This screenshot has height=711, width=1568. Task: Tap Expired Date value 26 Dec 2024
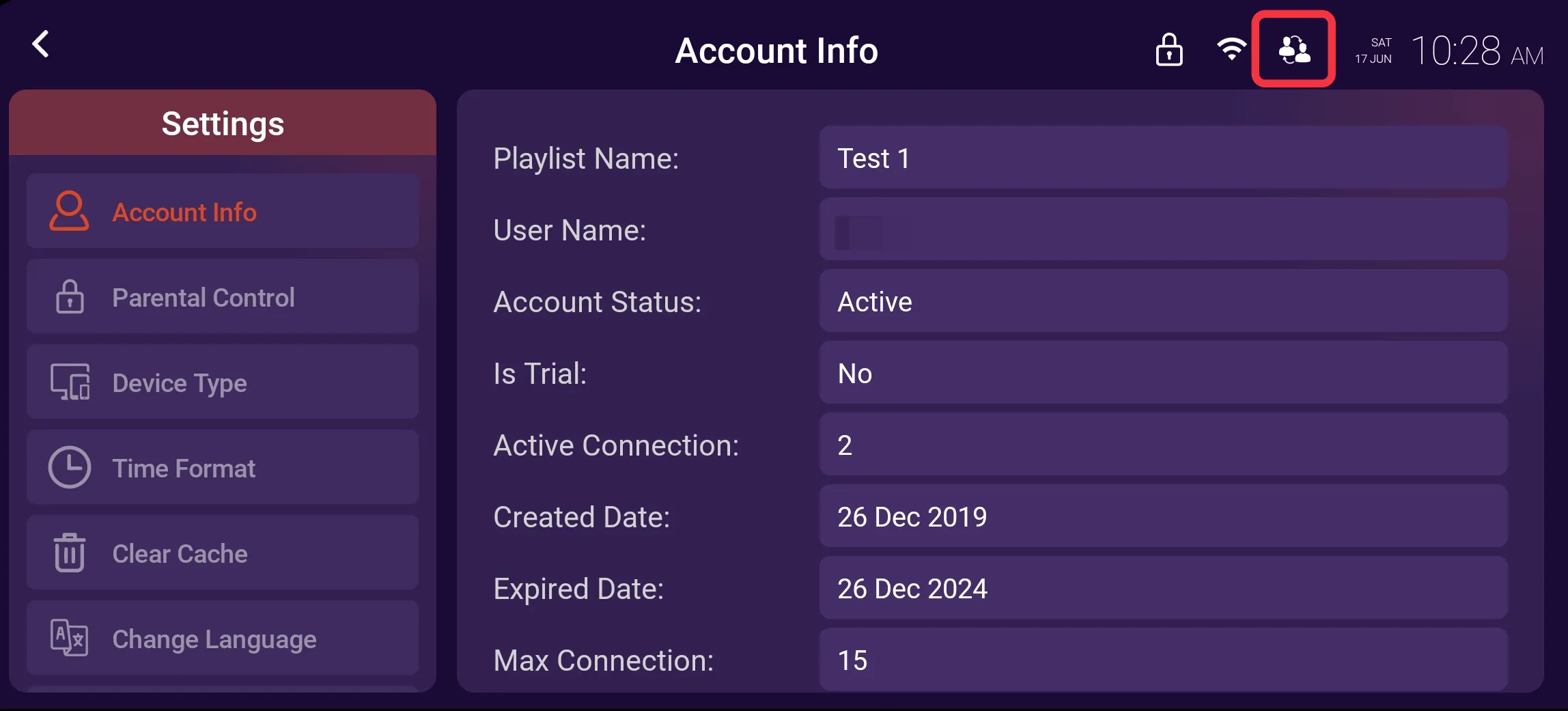point(1163,588)
